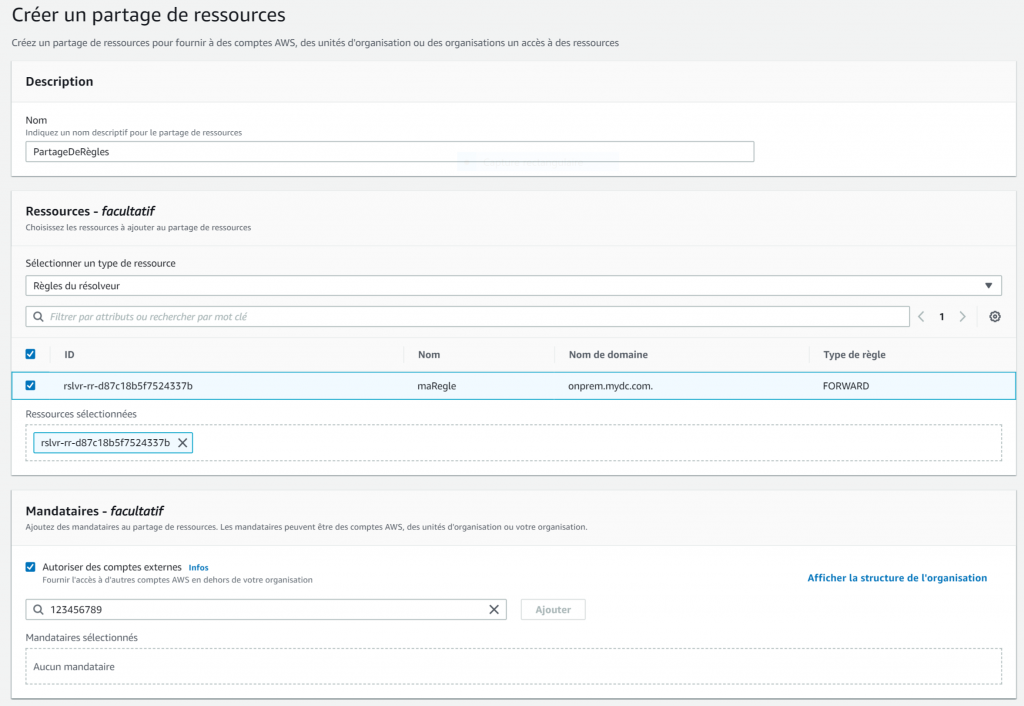Image resolution: width=1024 pixels, height=706 pixels.
Task: Open the Infos link next to external accounts
Action: [x=199, y=568]
